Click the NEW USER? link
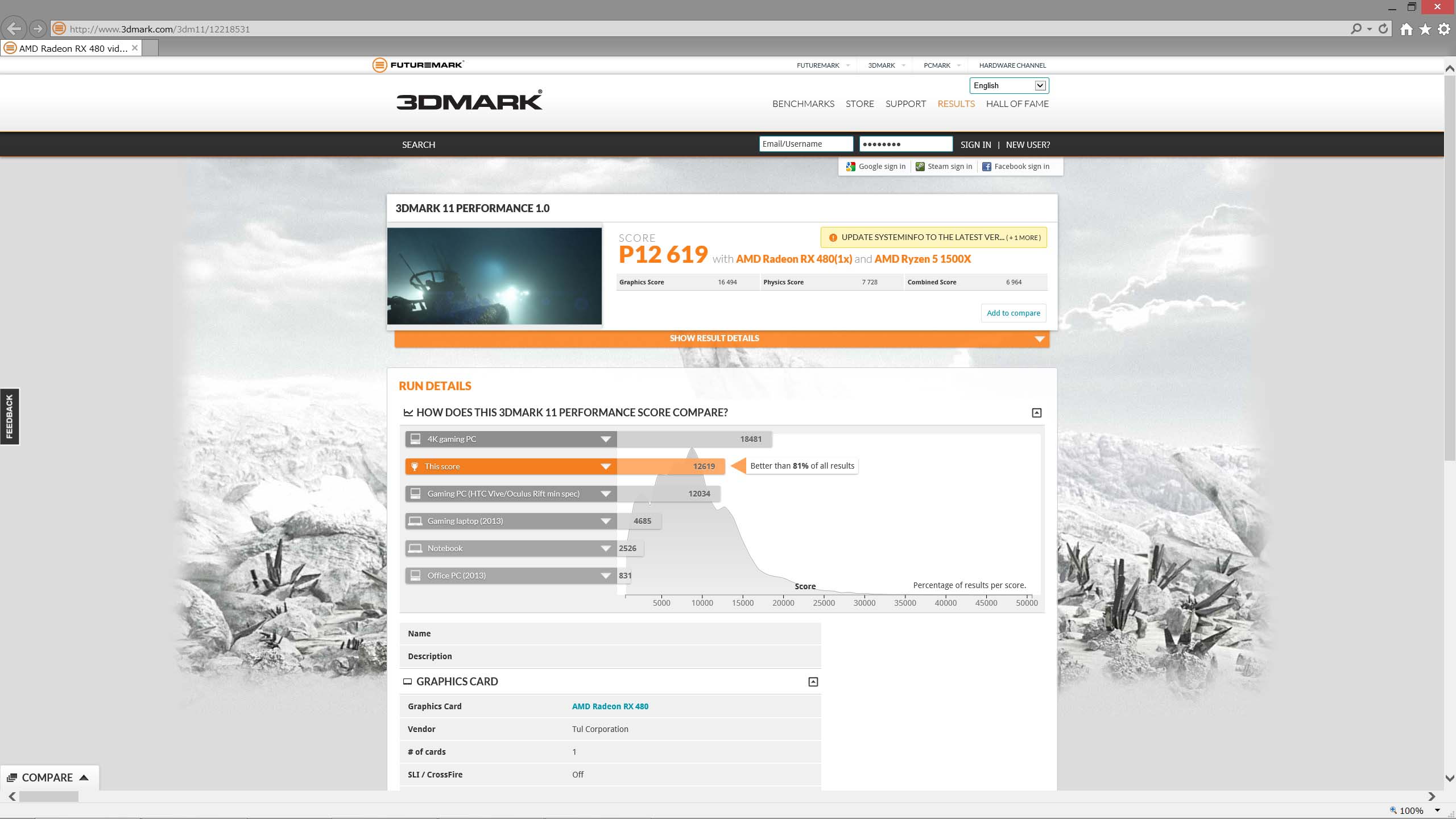 coord(1028,144)
